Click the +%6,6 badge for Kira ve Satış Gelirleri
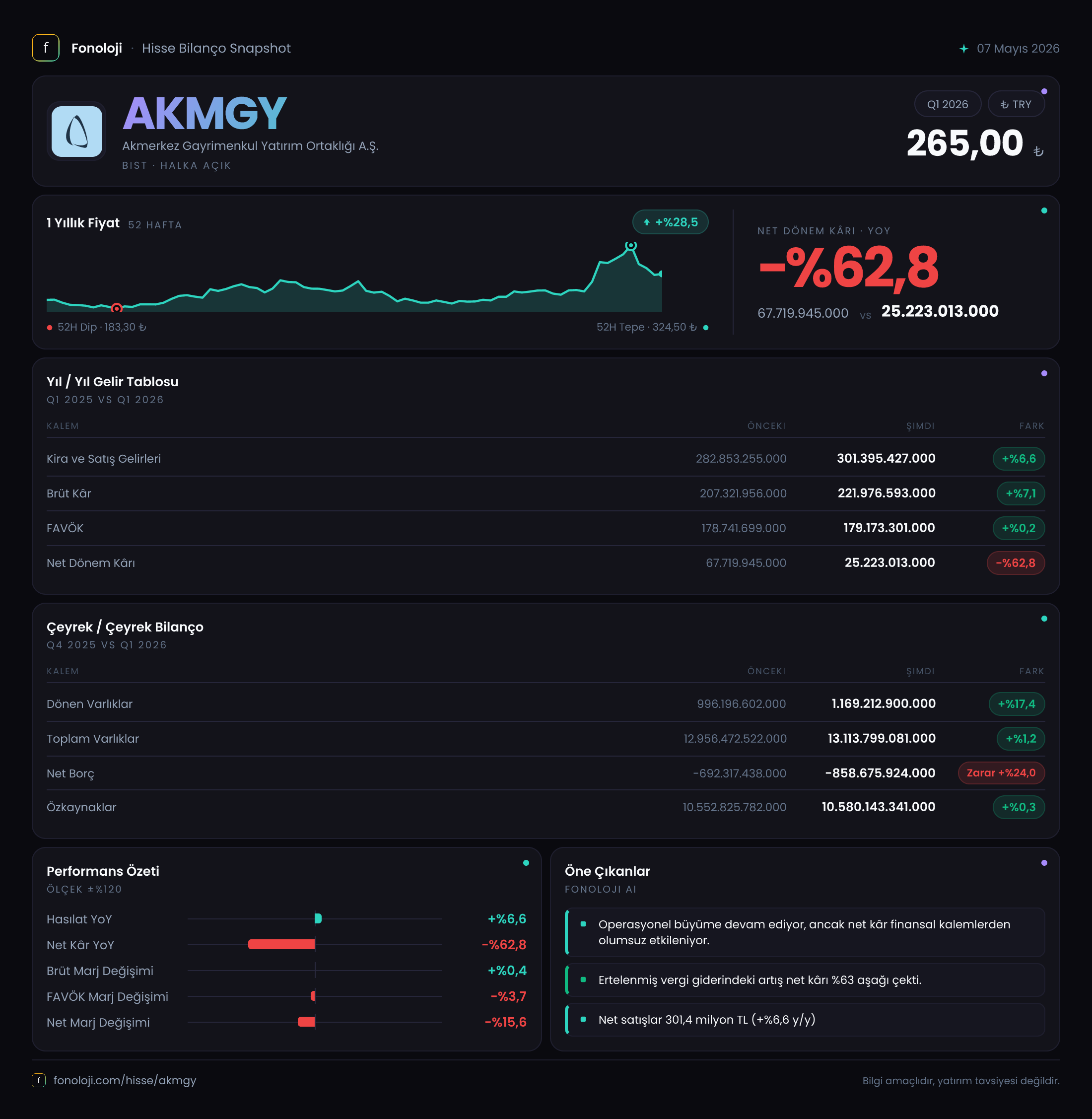The width and height of the screenshot is (1092, 1119). point(1019,459)
